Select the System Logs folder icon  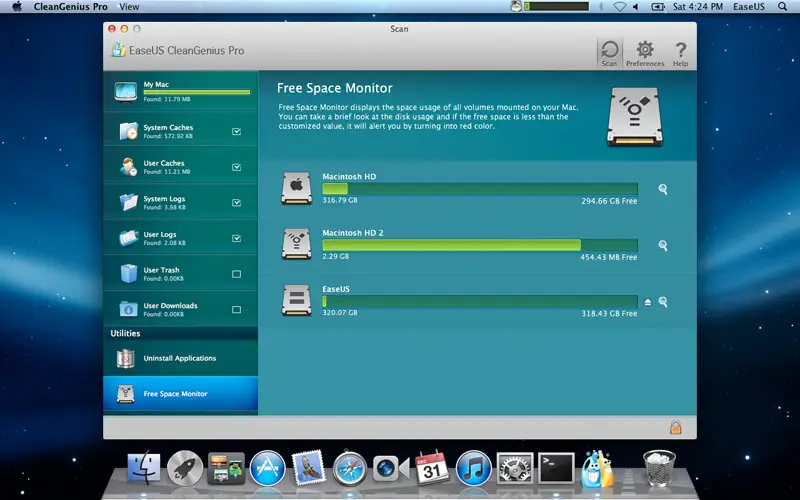129,203
